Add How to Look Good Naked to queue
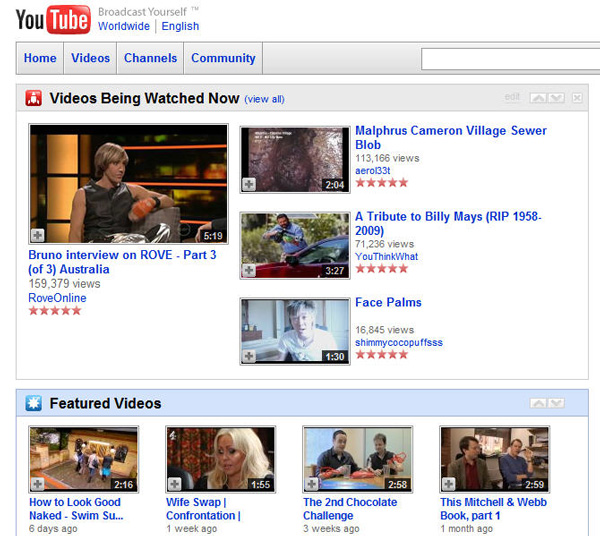 click(38, 484)
